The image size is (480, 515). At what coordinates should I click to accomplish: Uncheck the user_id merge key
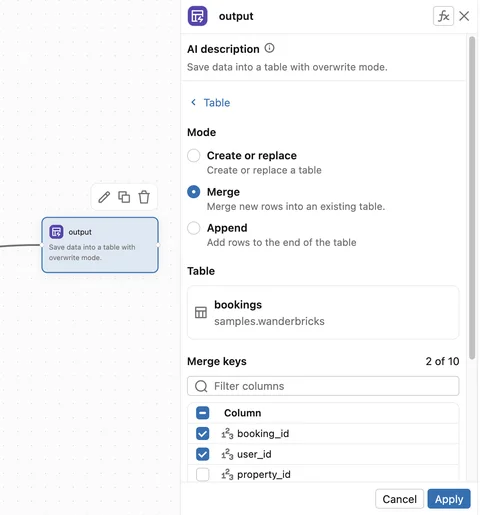[203, 454]
